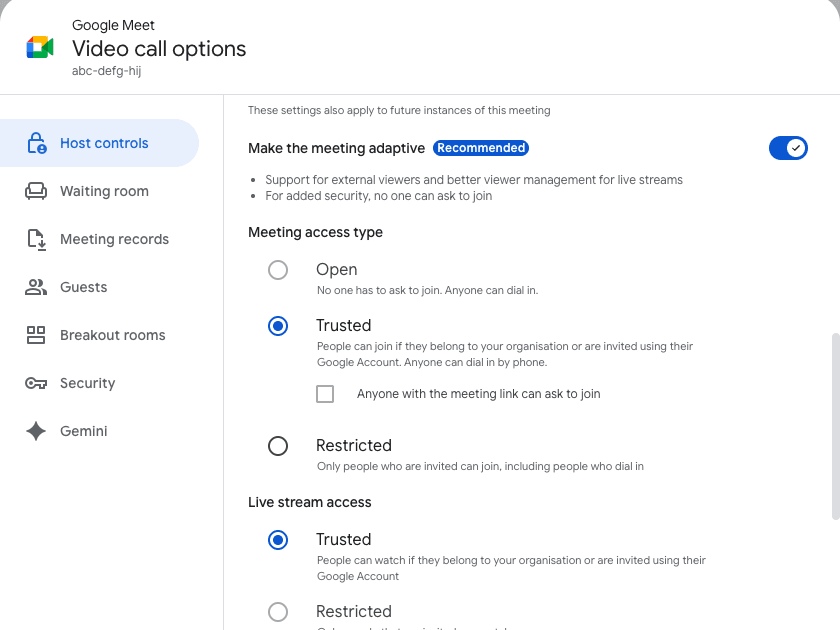Click the Meeting records file icon
Viewport: 840px width, 630px height.
(x=36, y=239)
